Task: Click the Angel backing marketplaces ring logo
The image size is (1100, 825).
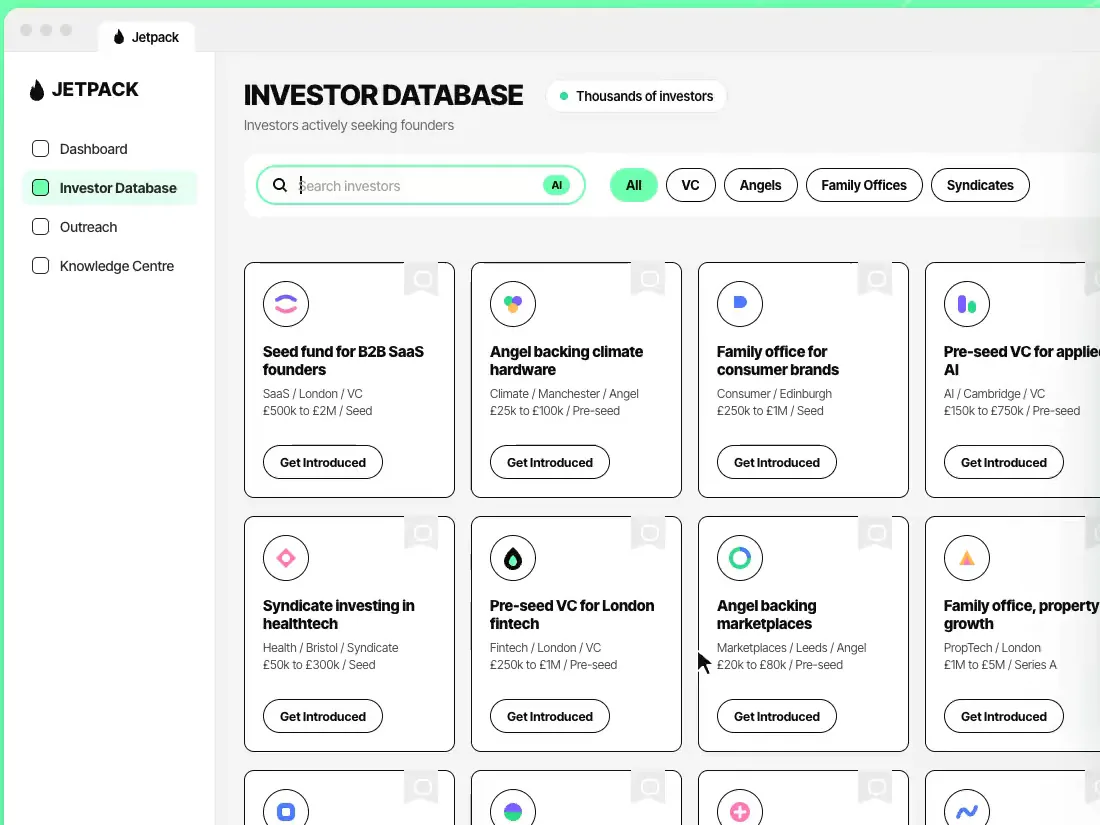Action: pyautogui.click(x=739, y=558)
